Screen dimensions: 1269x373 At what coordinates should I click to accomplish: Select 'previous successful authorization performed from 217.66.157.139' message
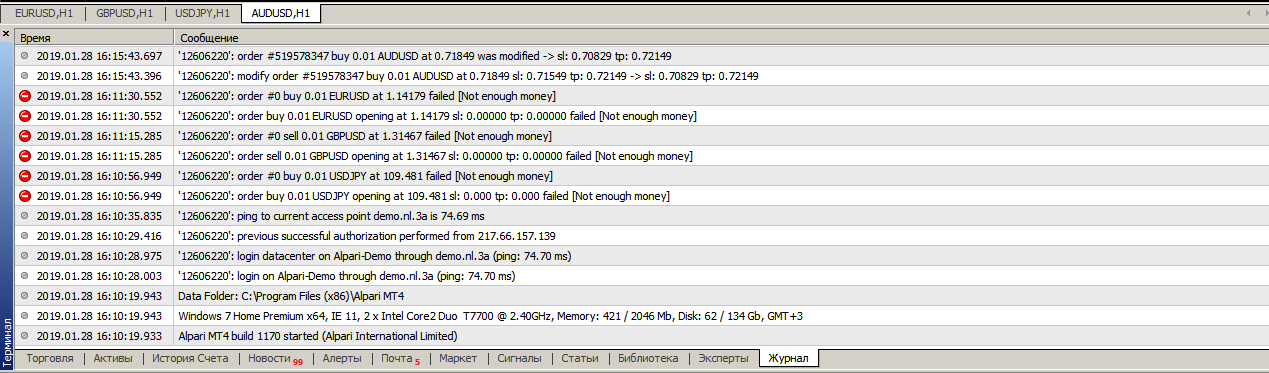point(366,236)
